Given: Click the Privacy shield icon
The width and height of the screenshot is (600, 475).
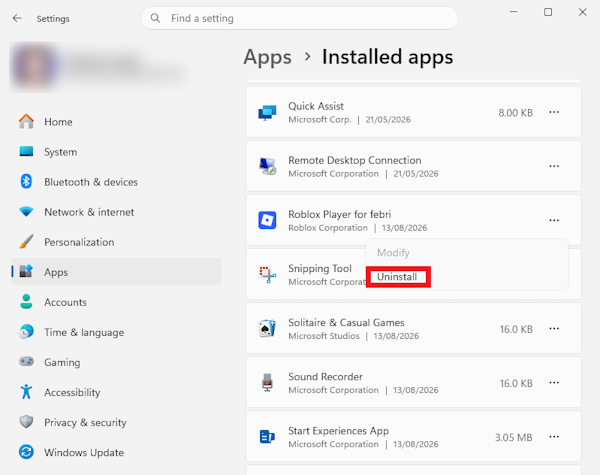Looking at the screenshot, I should [26, 422].
